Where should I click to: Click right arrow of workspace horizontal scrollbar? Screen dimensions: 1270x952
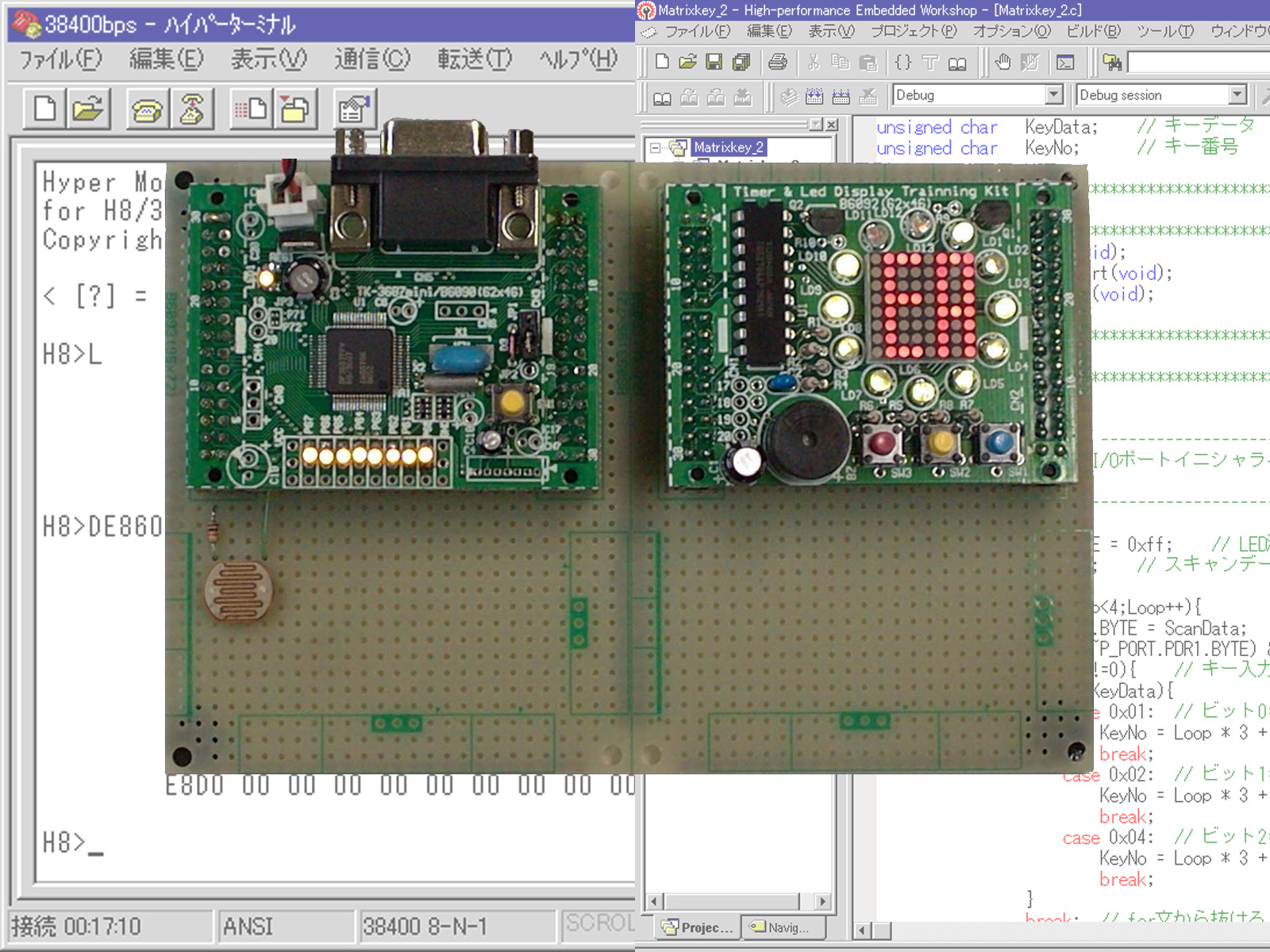(823, 901)
